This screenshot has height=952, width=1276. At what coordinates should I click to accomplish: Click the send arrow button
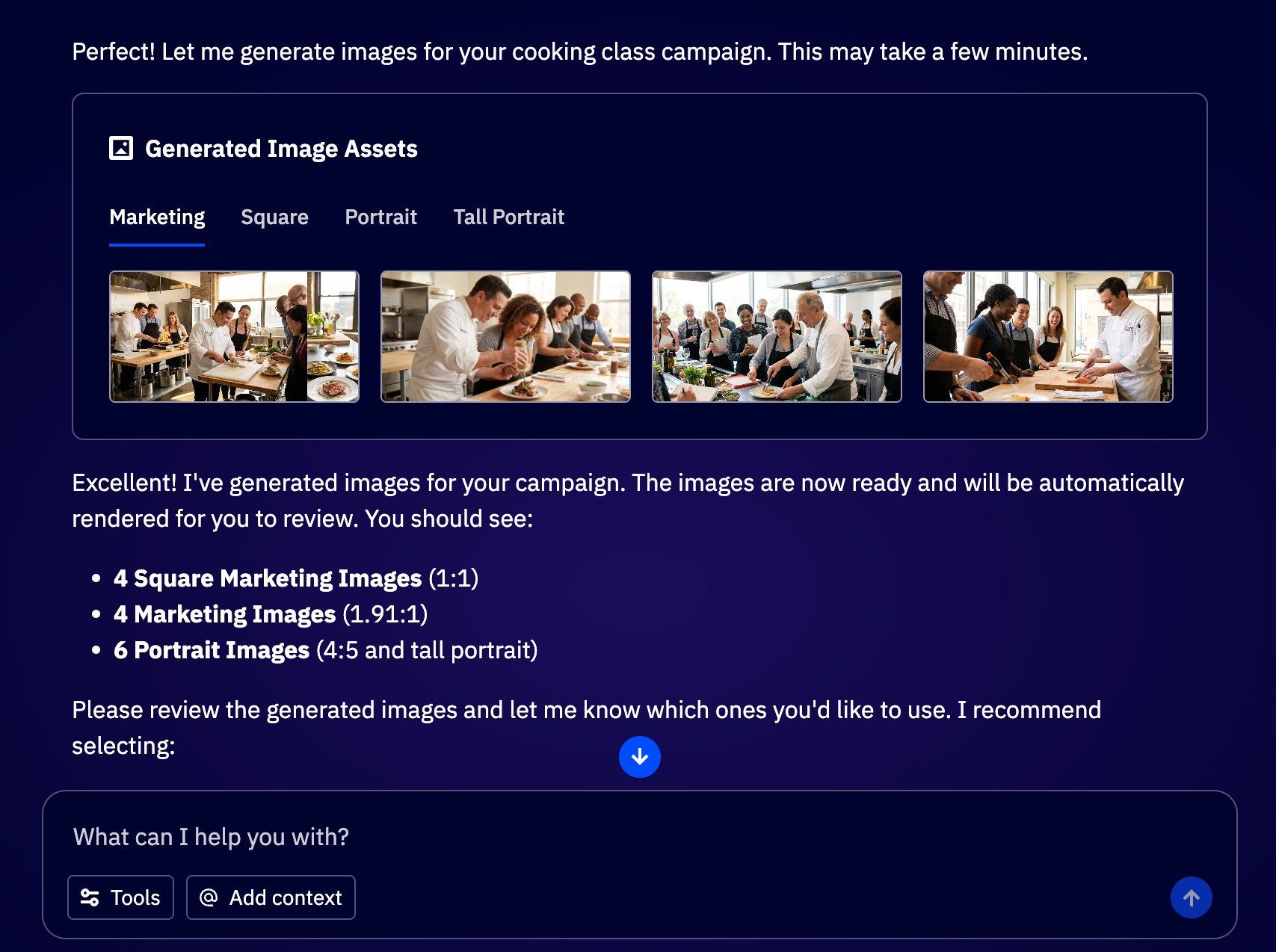pyautogui.click(x=1192, y=897)
